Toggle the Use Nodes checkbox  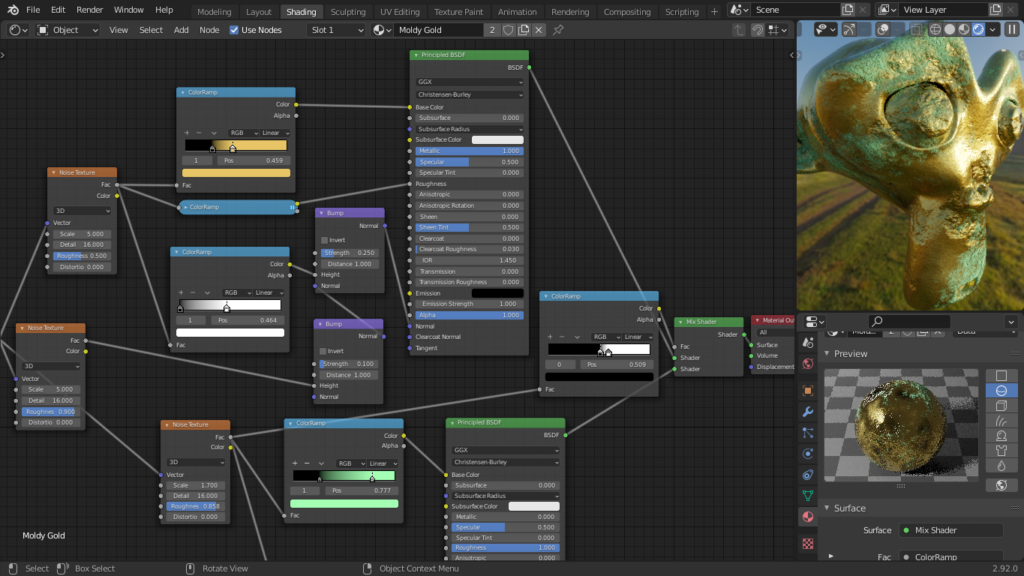point(233,30)
